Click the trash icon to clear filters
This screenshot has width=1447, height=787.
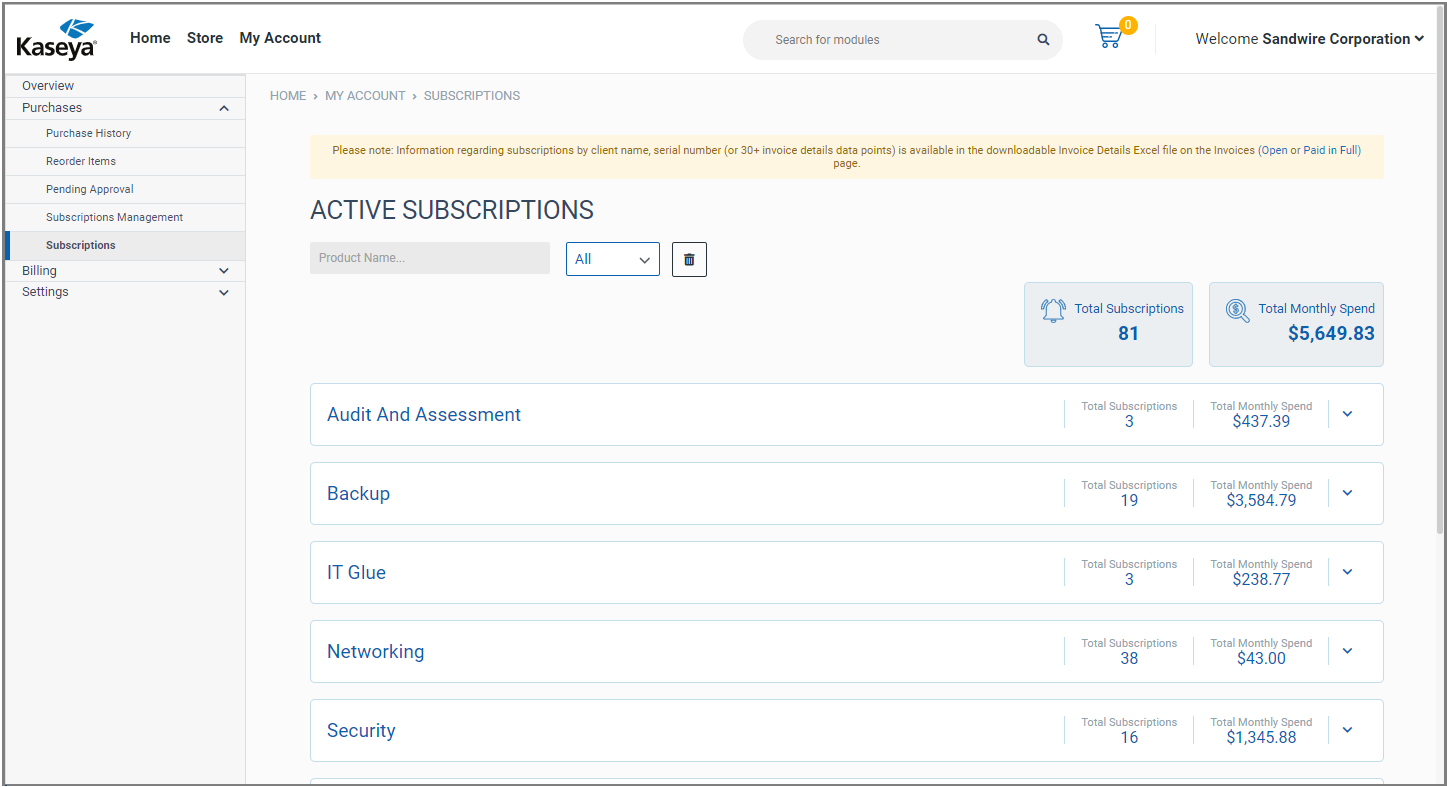point(688,259)
